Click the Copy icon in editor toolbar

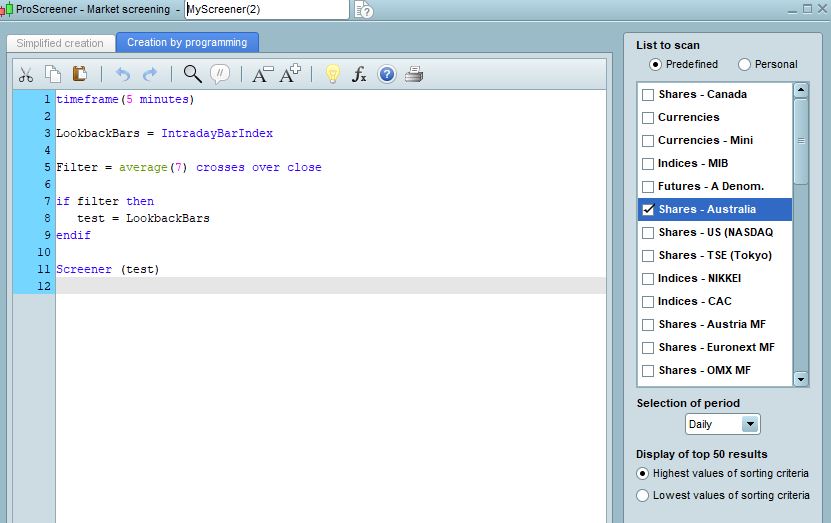pyautogui.click(x=53, y=74)
